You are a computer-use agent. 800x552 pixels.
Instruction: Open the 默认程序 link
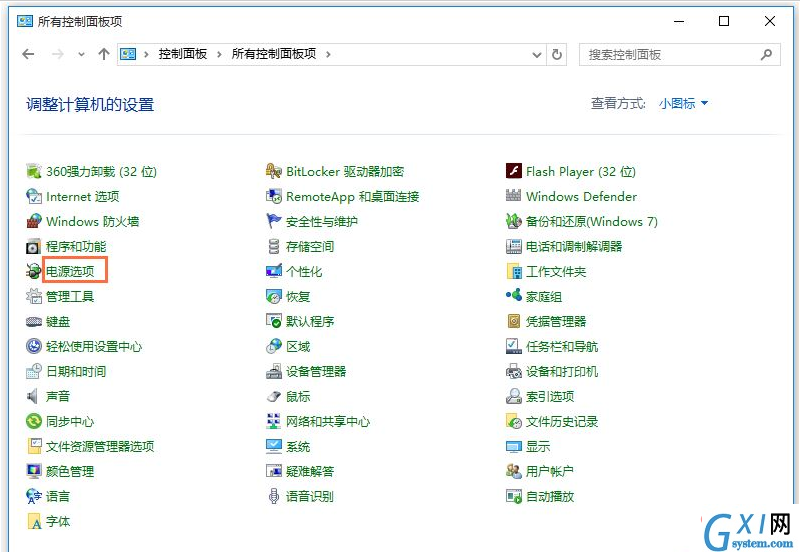[310, 321]
